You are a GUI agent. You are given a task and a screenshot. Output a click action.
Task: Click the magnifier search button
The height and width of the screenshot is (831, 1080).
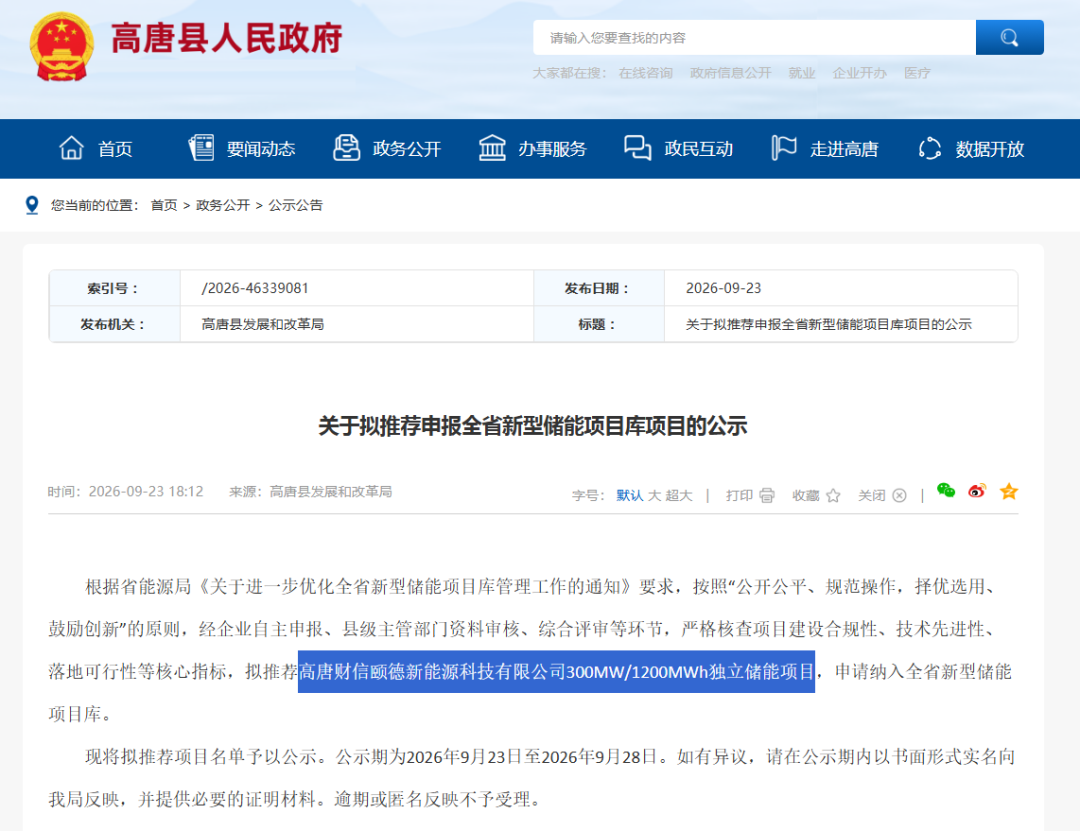click(x=1009, y=37)
